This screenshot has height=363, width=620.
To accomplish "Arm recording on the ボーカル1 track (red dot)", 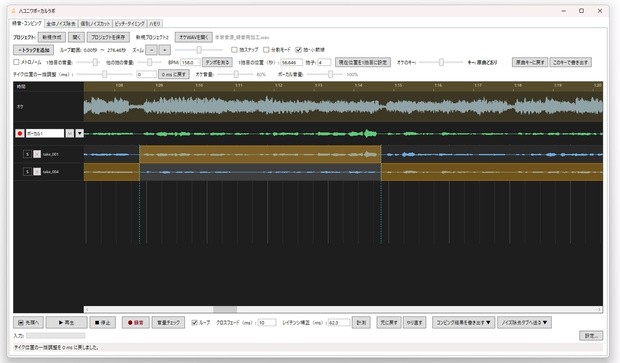I will pos(20,133).
